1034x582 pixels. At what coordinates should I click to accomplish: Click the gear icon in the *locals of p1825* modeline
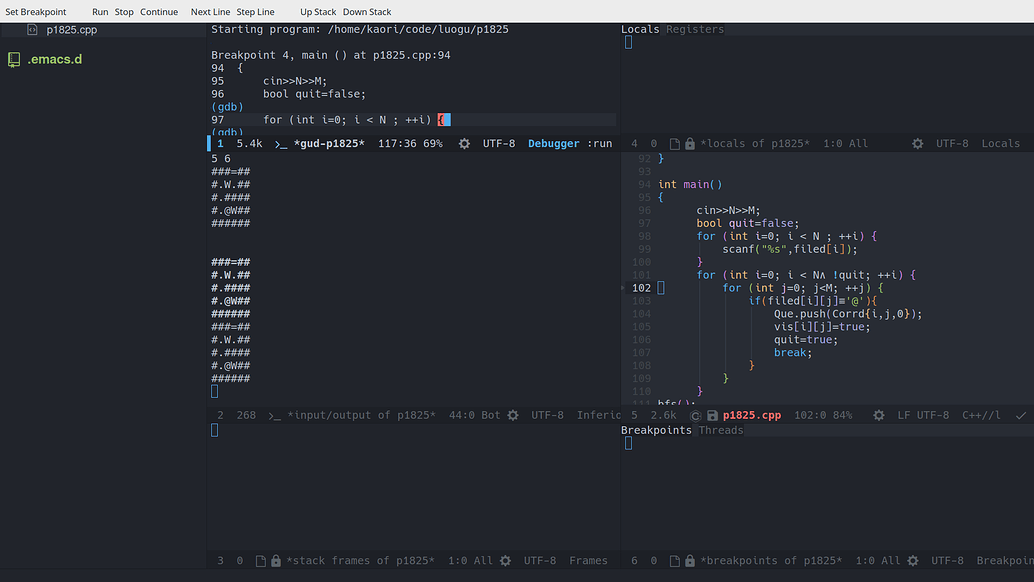click(916, 143)
